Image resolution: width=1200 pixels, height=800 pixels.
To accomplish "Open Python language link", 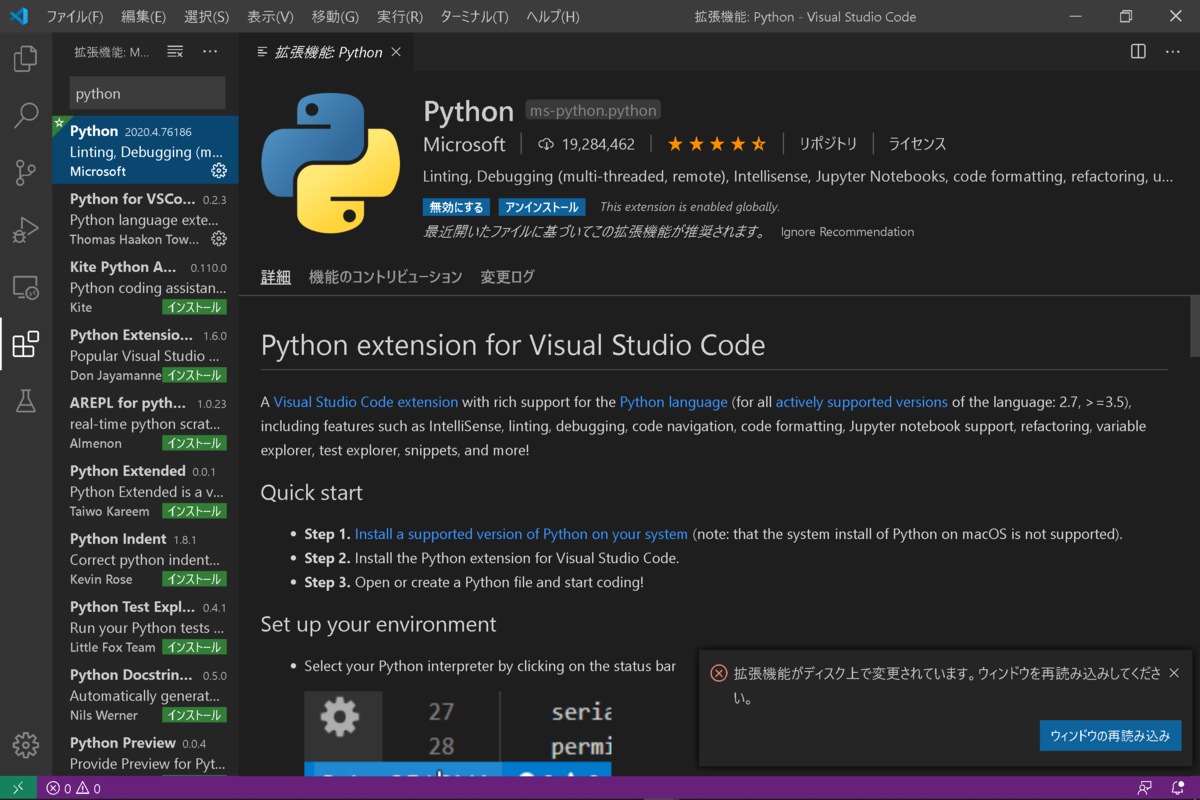I will coord(674,402).
